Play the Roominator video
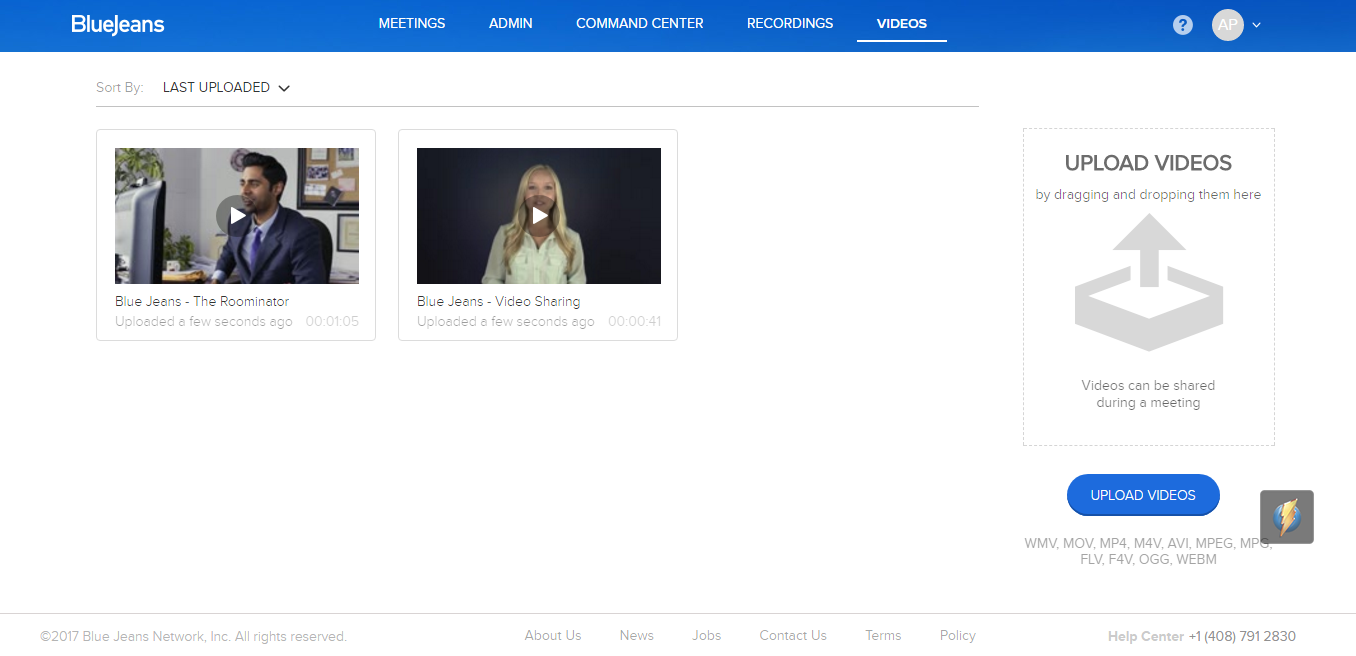Image resolution: width=1356 pixels, height=656 pixels. click(237, 215)
